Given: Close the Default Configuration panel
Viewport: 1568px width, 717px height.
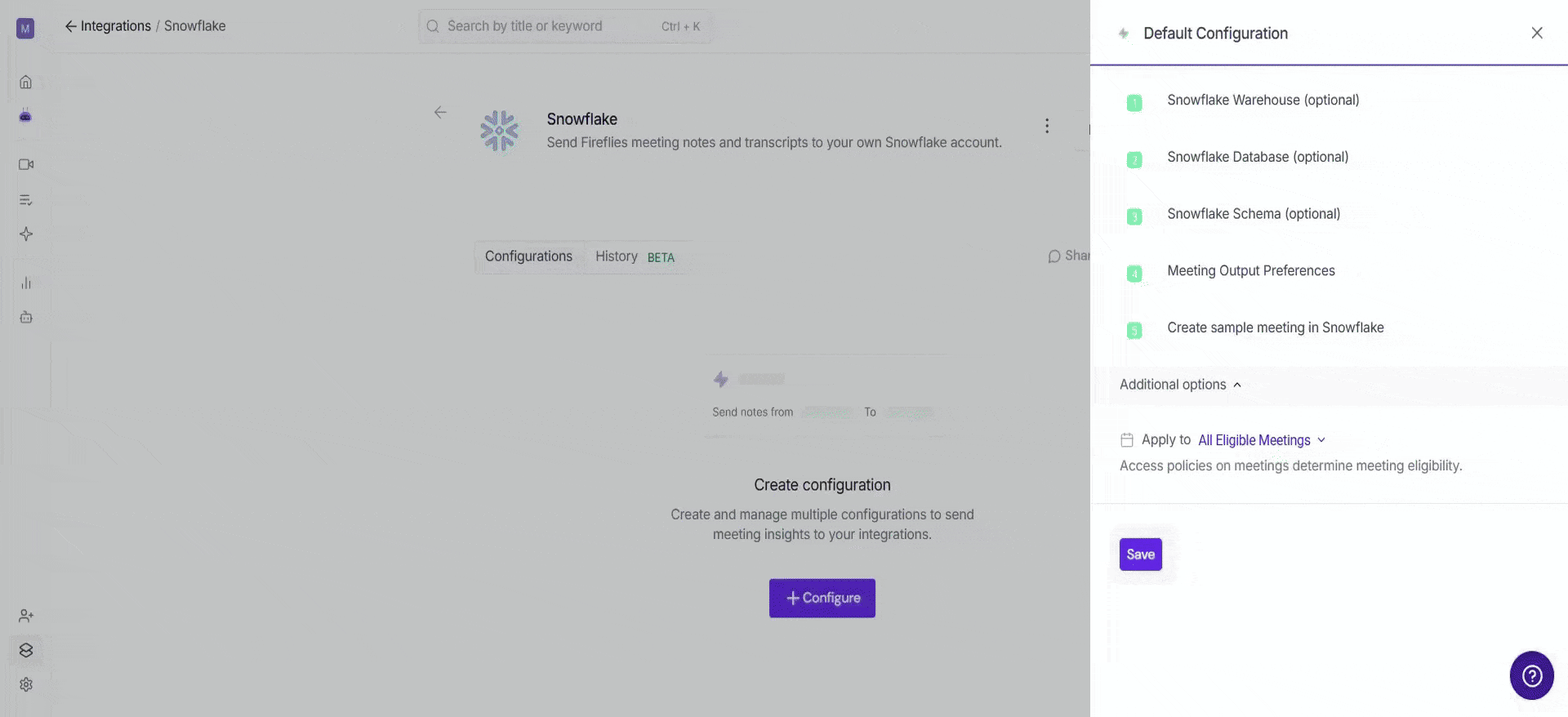Looking at the screenshot, I should [x=1537, y=33].
